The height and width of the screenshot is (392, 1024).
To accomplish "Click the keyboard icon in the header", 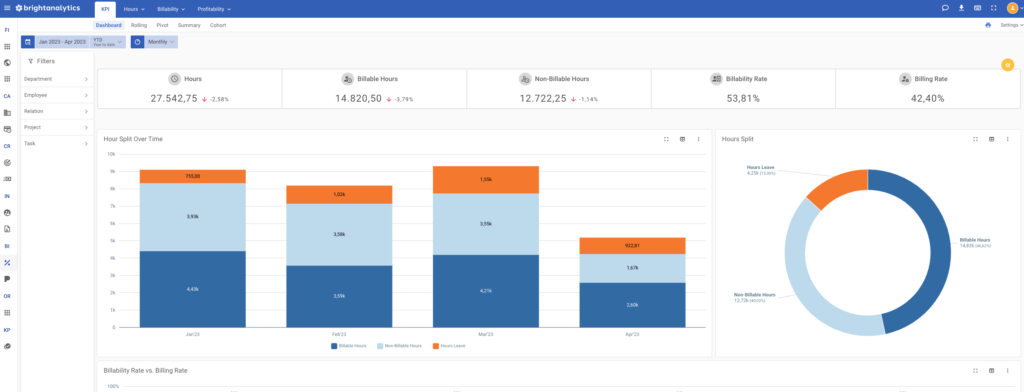I will tap(978, 8).
